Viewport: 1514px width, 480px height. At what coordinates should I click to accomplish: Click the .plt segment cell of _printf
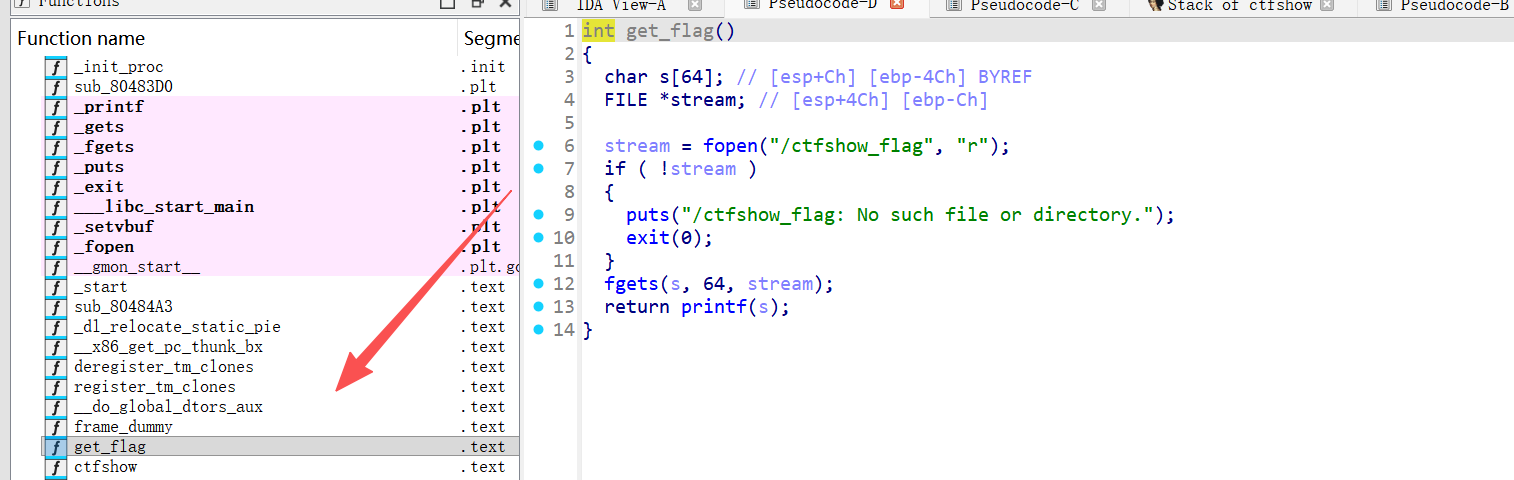(480, 107)
